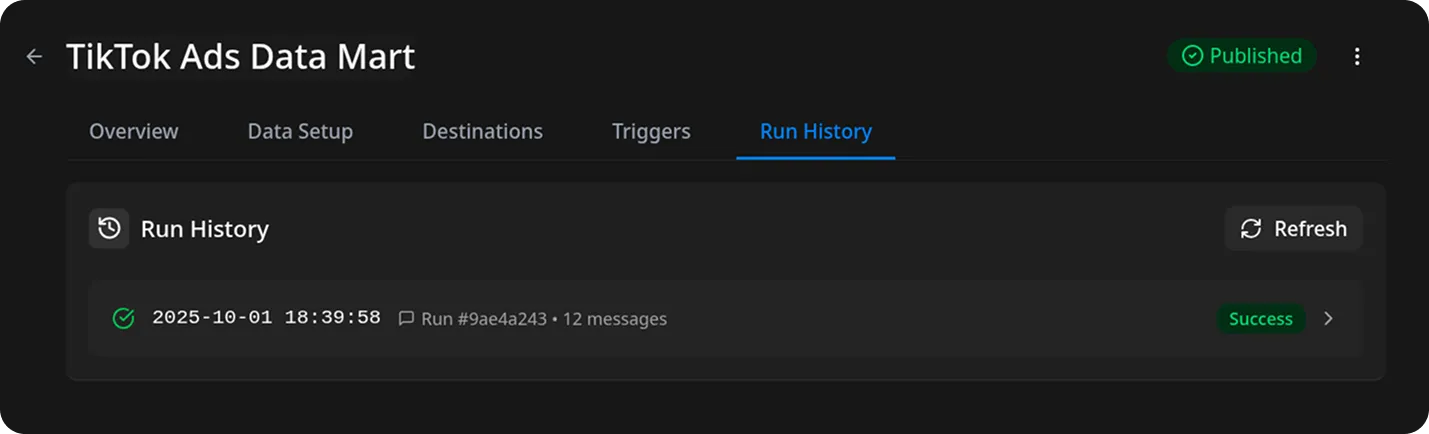
Task: Click the Run #9ae4a243 label
Action: [484, 319]
